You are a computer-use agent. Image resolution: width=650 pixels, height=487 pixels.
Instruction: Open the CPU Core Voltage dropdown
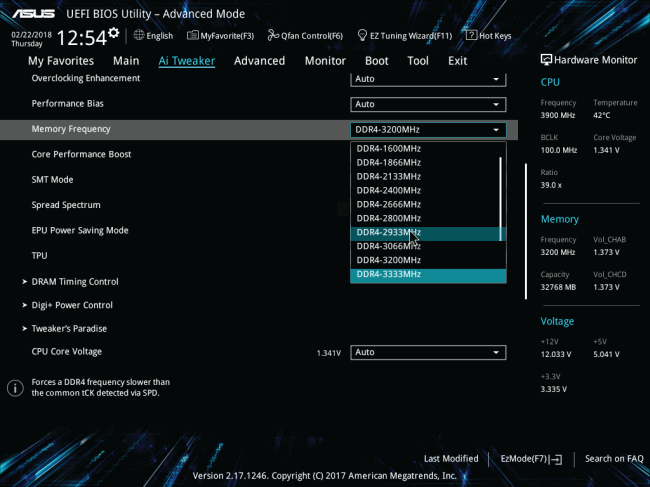coord(428,352)
